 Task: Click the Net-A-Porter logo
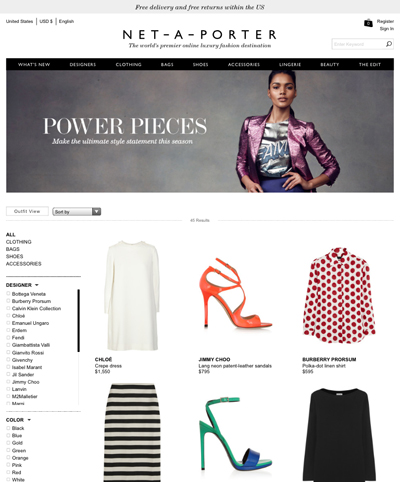200,35
